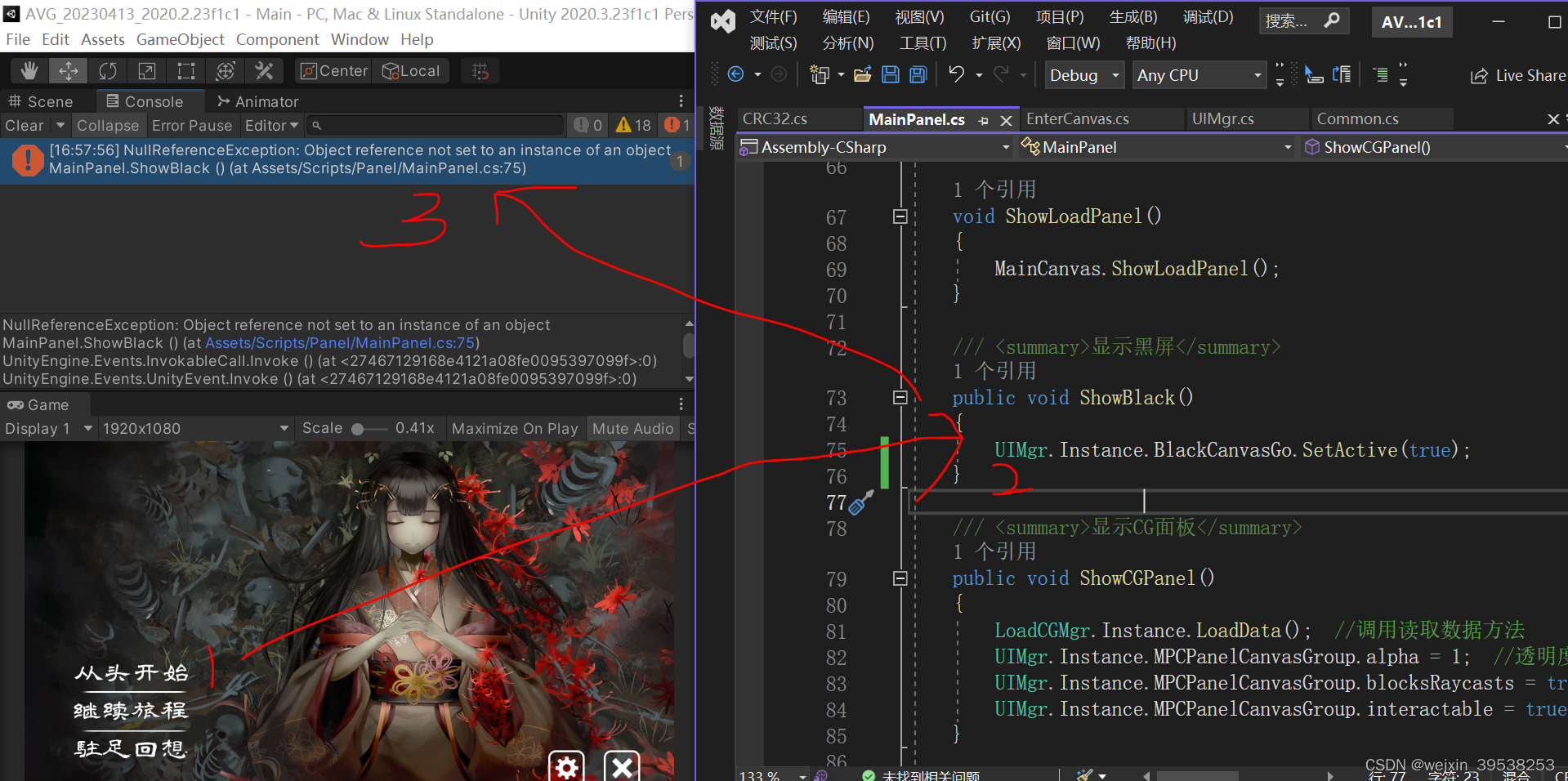1568x781 pixels.
Task: Select the Move tool in Unity
Action: pos(69,71)
